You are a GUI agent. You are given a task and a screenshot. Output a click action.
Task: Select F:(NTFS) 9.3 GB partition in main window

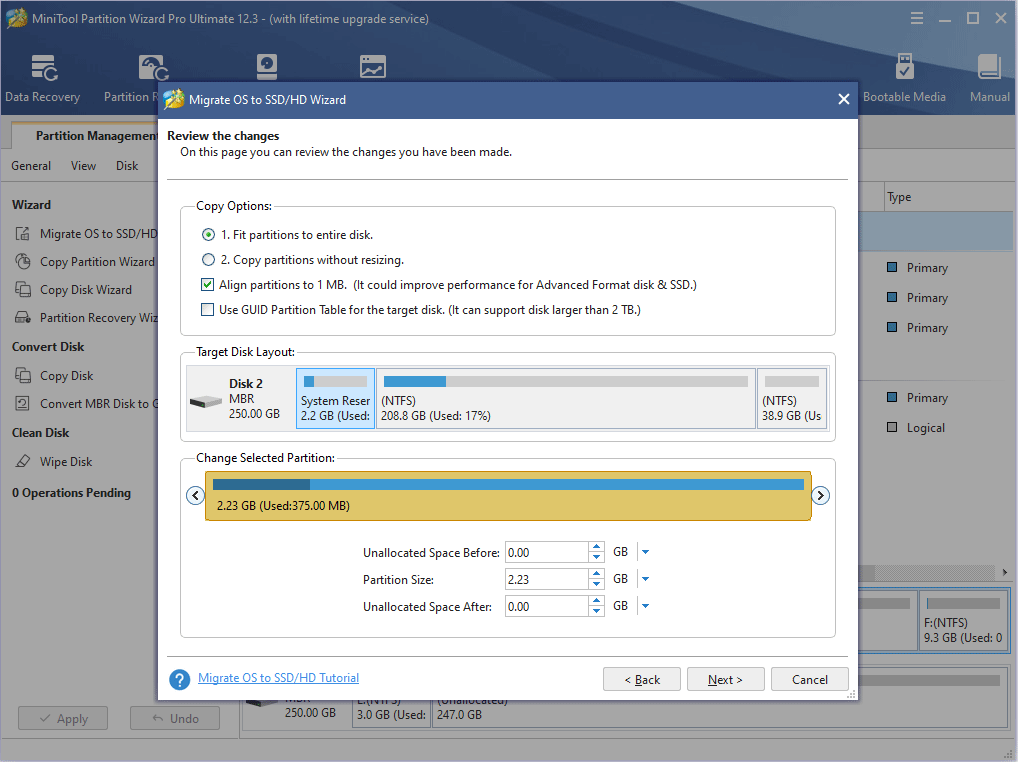tap(963, 621)
